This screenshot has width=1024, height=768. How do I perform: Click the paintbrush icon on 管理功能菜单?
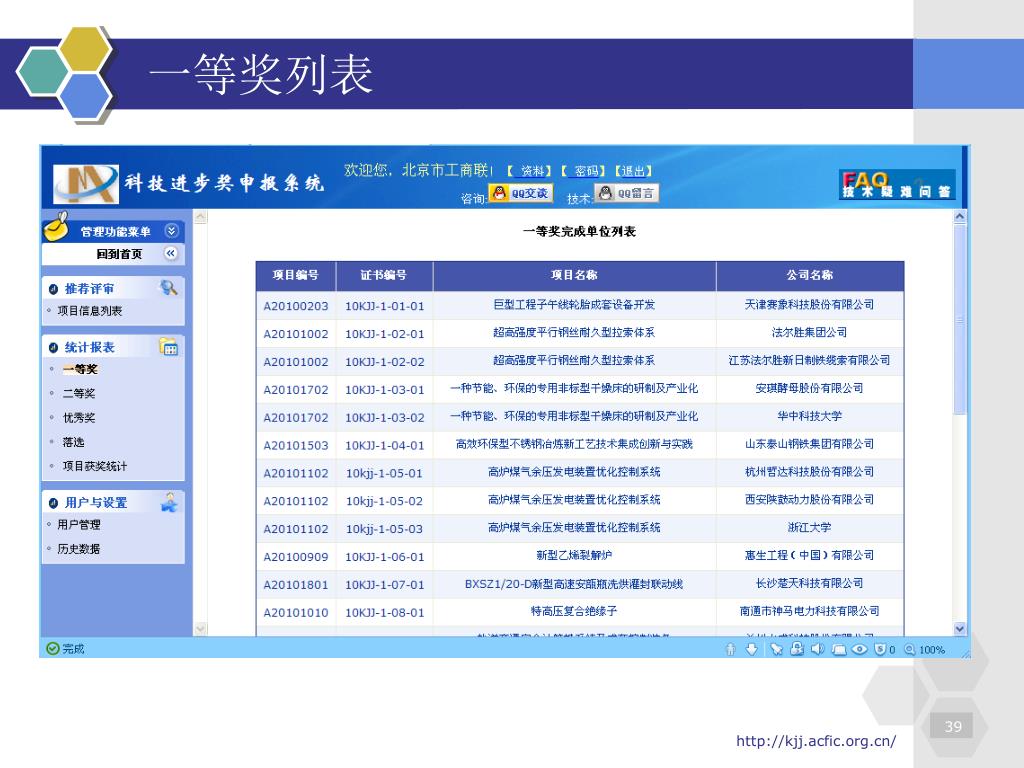click(57, 226)
